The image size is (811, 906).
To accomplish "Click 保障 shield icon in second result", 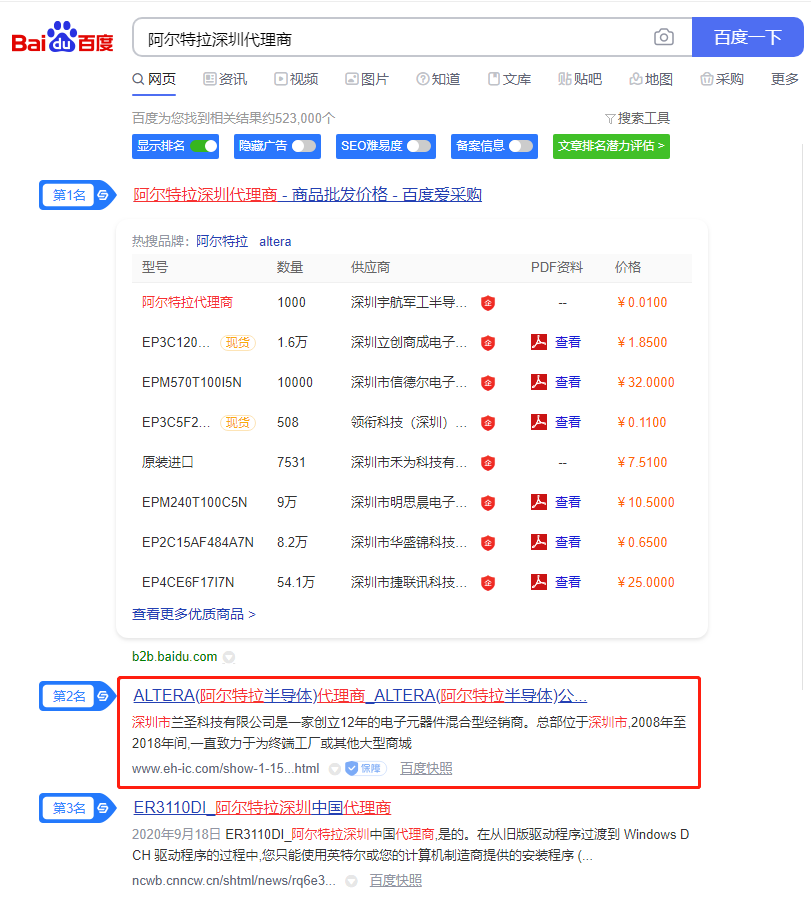I will 352,768.
